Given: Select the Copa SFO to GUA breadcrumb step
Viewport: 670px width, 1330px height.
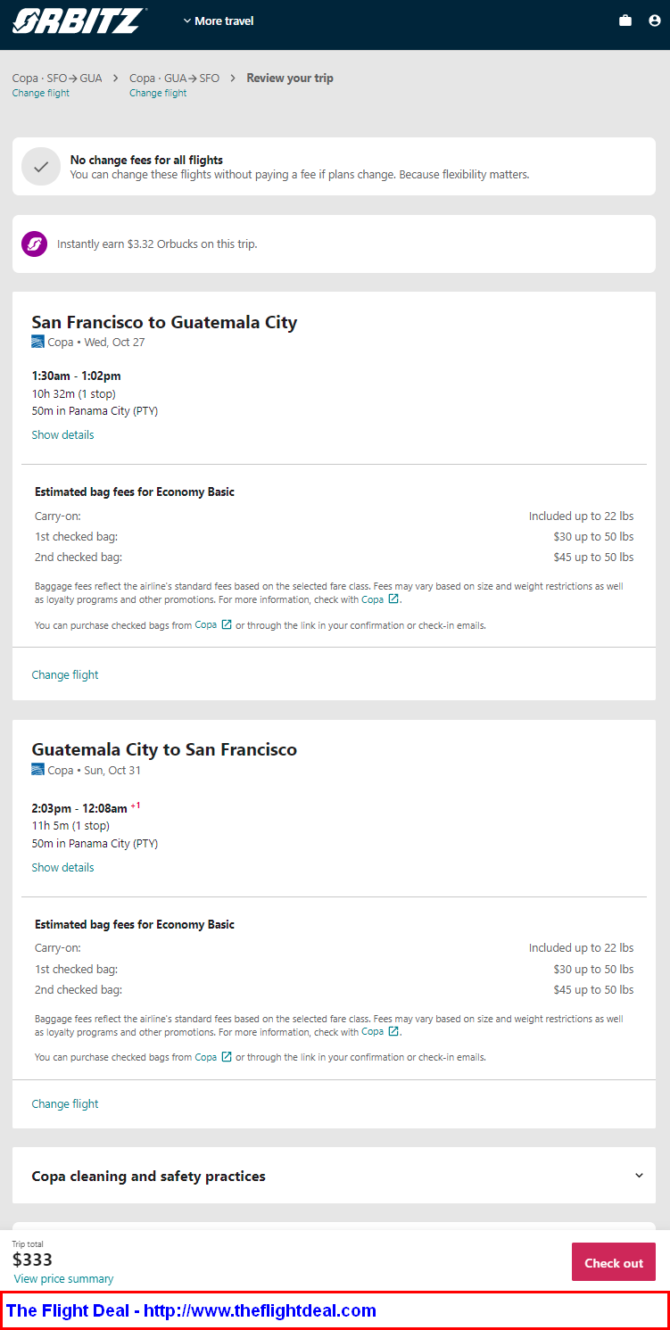Looking at the screenshot, I should [57, 78].
